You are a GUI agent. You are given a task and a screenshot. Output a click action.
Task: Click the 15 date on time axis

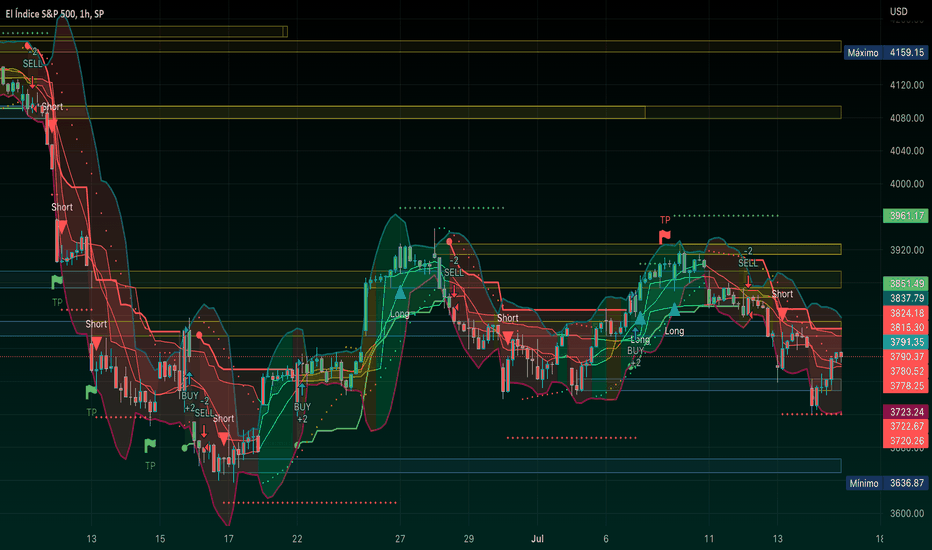coord(160,539)
